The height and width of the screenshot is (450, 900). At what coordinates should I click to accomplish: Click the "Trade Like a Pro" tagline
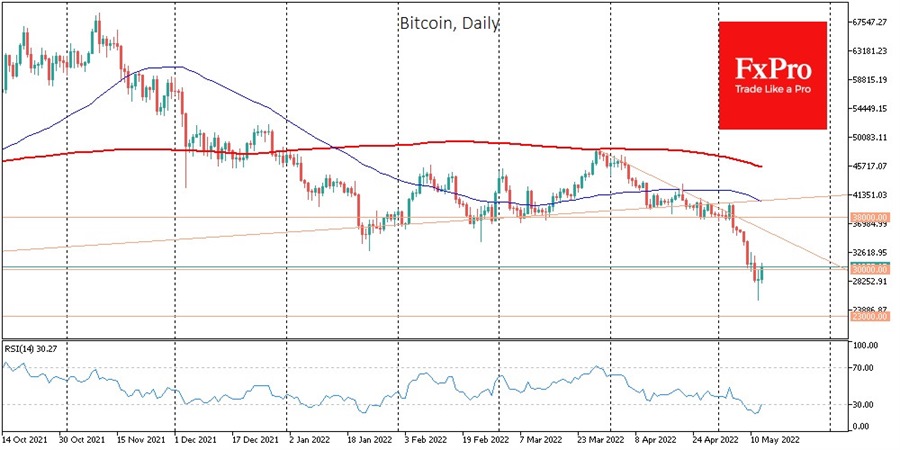[x=772, y=90]
